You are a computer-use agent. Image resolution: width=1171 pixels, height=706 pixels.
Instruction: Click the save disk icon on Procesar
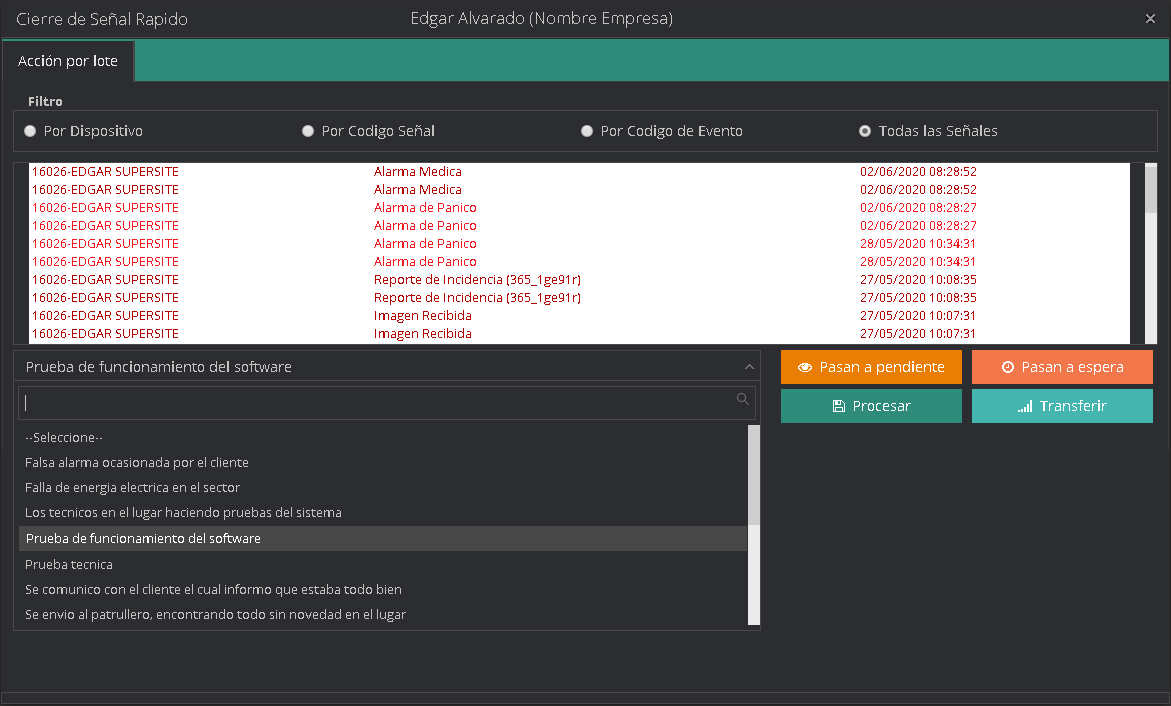pyautogui.click(x=839, y=407)
